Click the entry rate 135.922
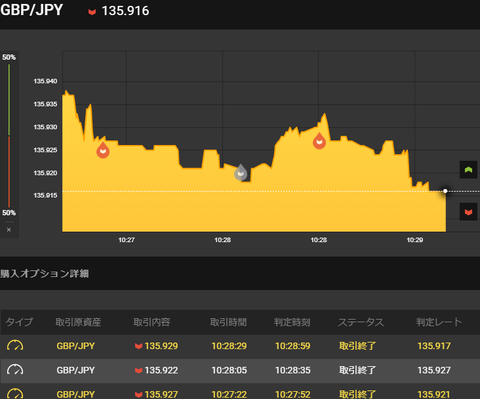Screen dimensions: 480x399 click(x=161, y=370)
